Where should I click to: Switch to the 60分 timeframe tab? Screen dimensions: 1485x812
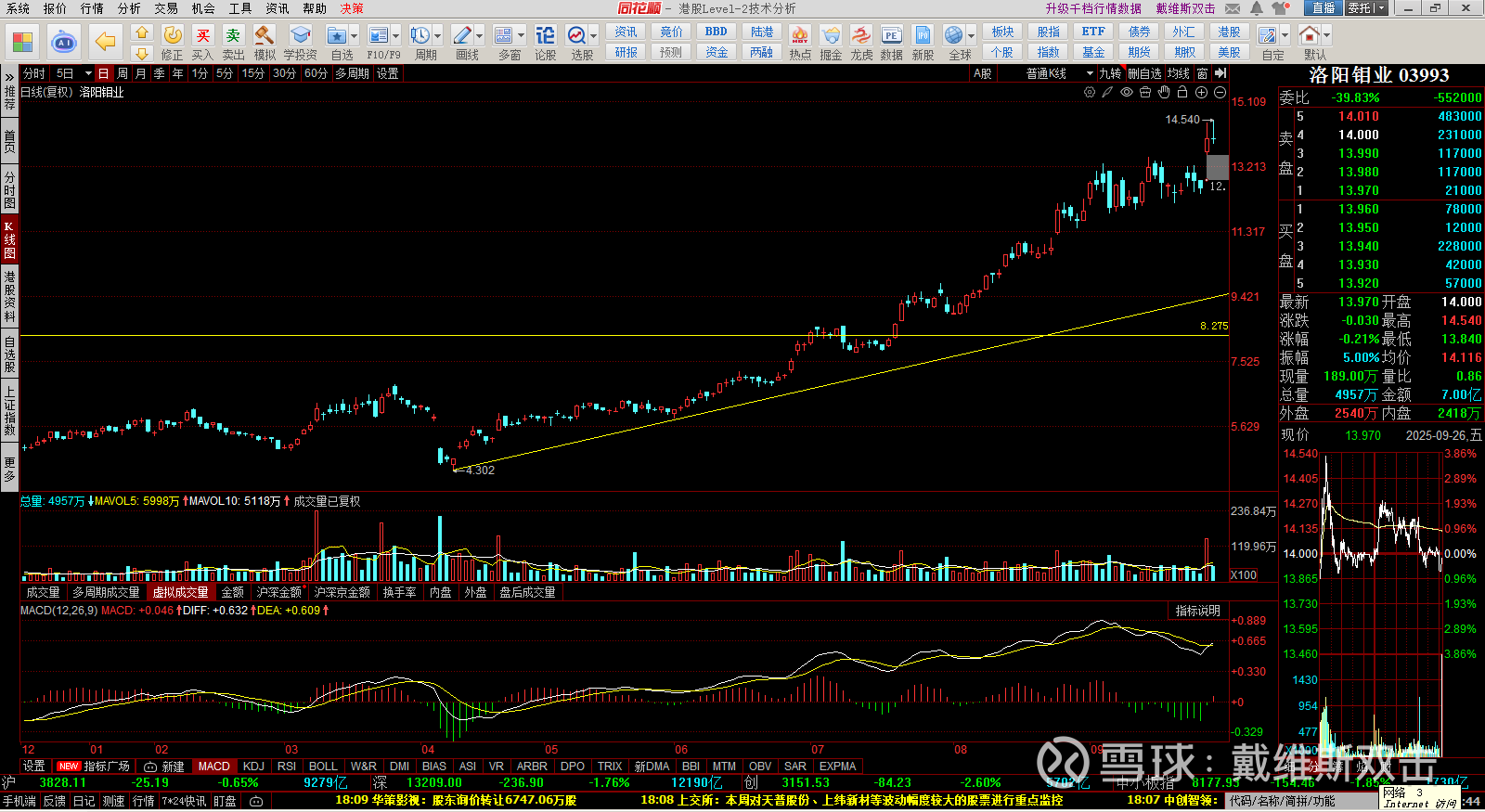tap(316, 73)
